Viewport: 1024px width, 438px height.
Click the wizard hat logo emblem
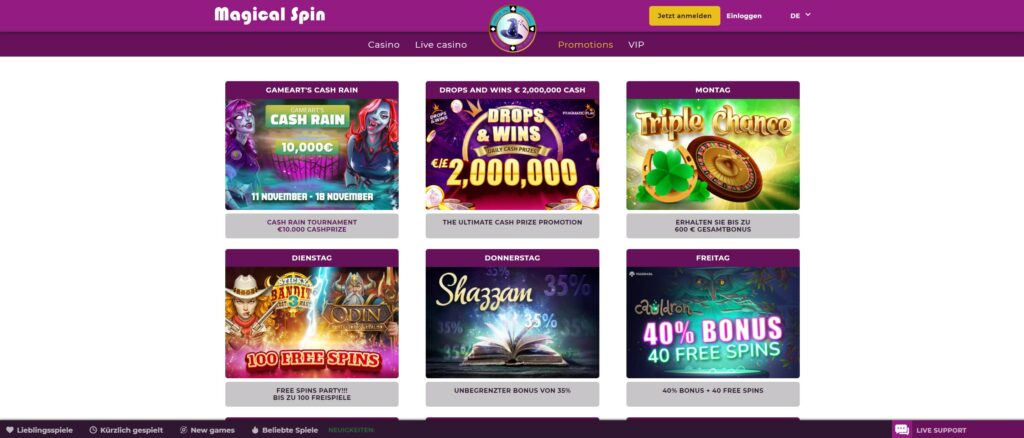[x=513, y=28]
